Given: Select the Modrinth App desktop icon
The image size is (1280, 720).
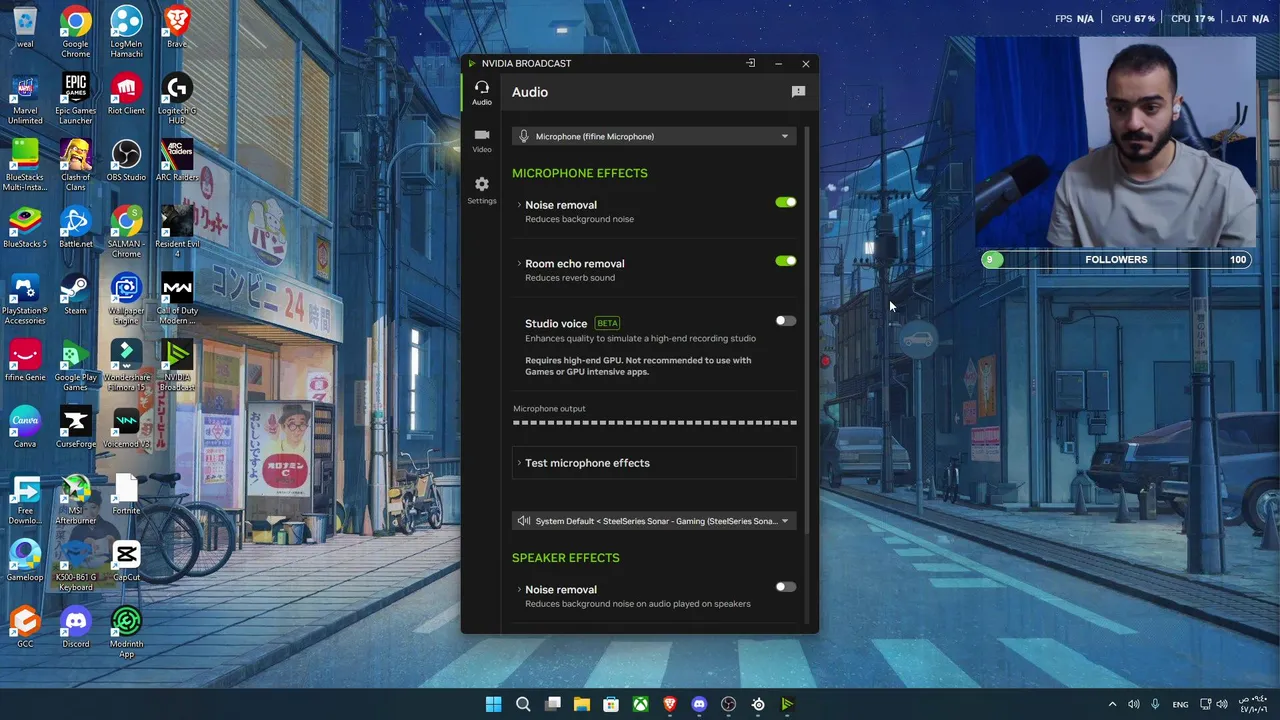Looking at the screenshot, I should 126,633.
